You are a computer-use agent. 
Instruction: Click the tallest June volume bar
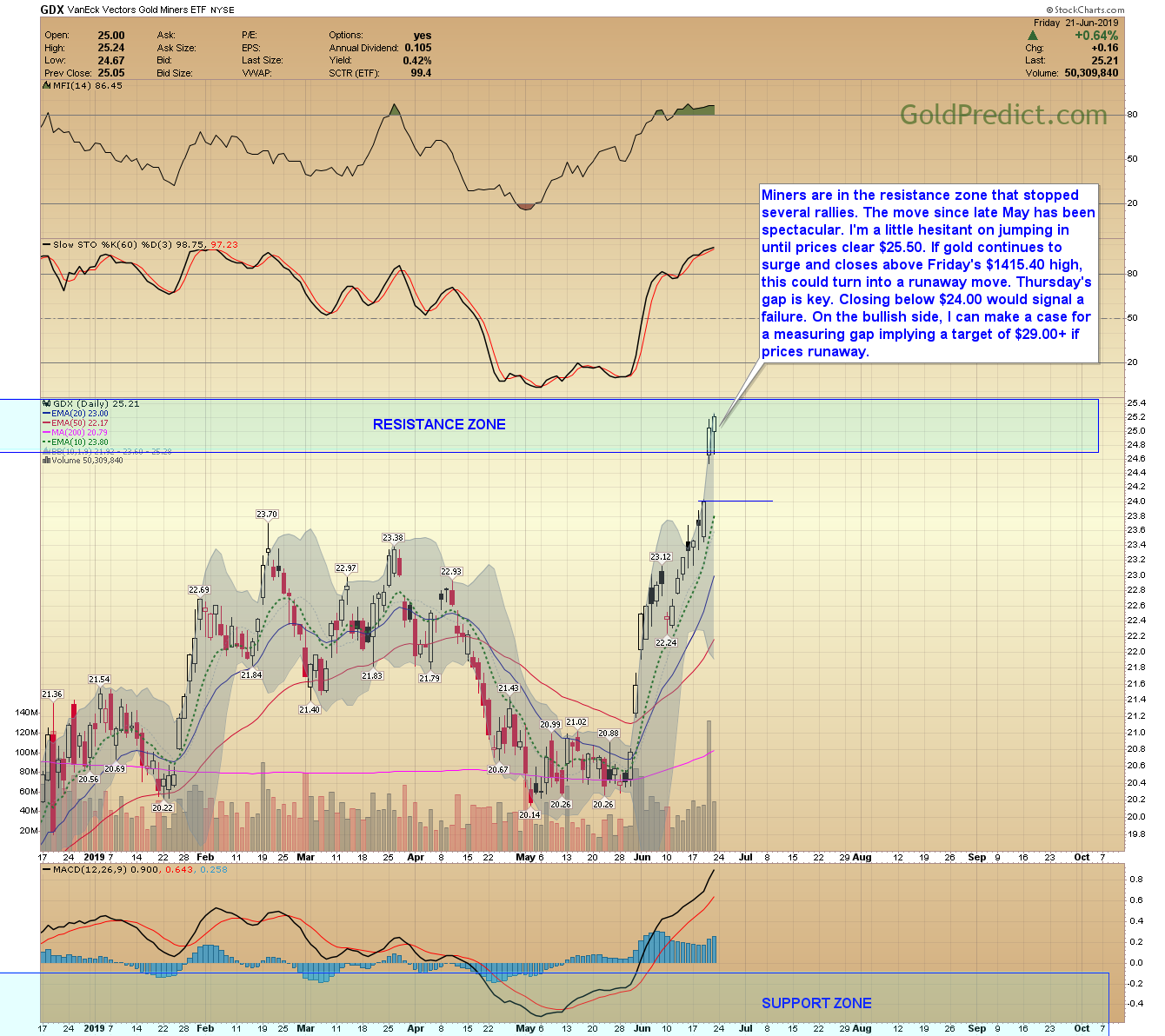(x=709, y=786)
